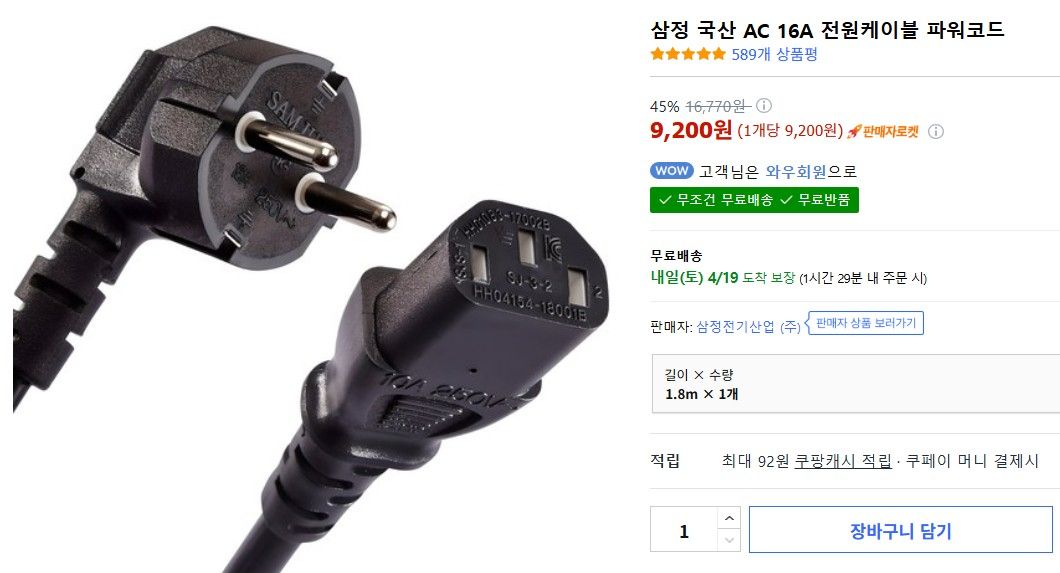Image resolution: width=1060 pixels, height=573 pixels.
Task: Click the info icon beside the 판매자로켓 badge
Action: click(936, 131)
